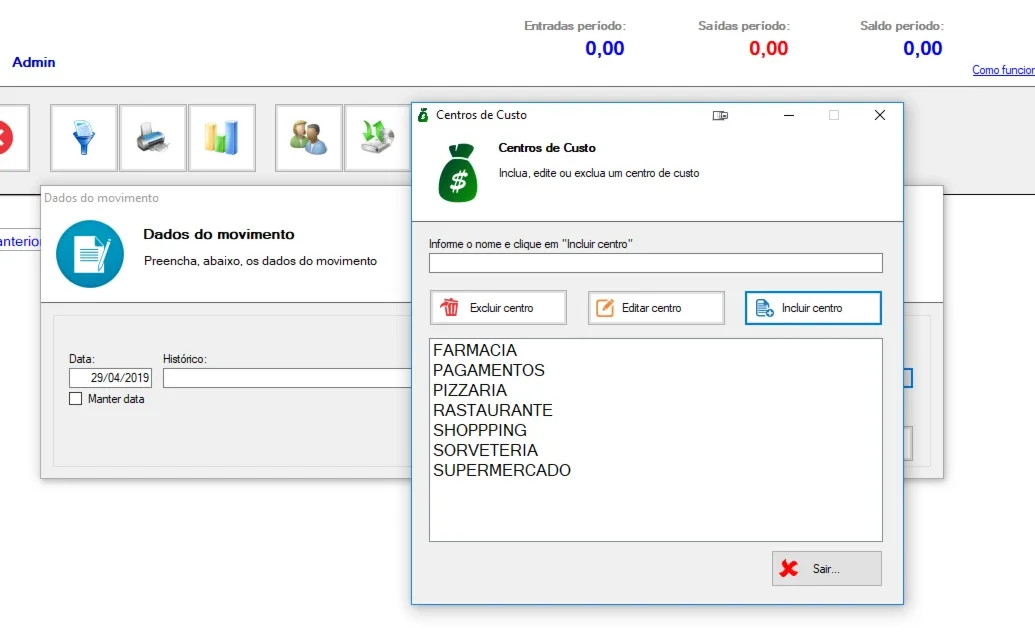This screenshot has height=634, width=1035.
Task: Open the users management icon
Action: 308,137
